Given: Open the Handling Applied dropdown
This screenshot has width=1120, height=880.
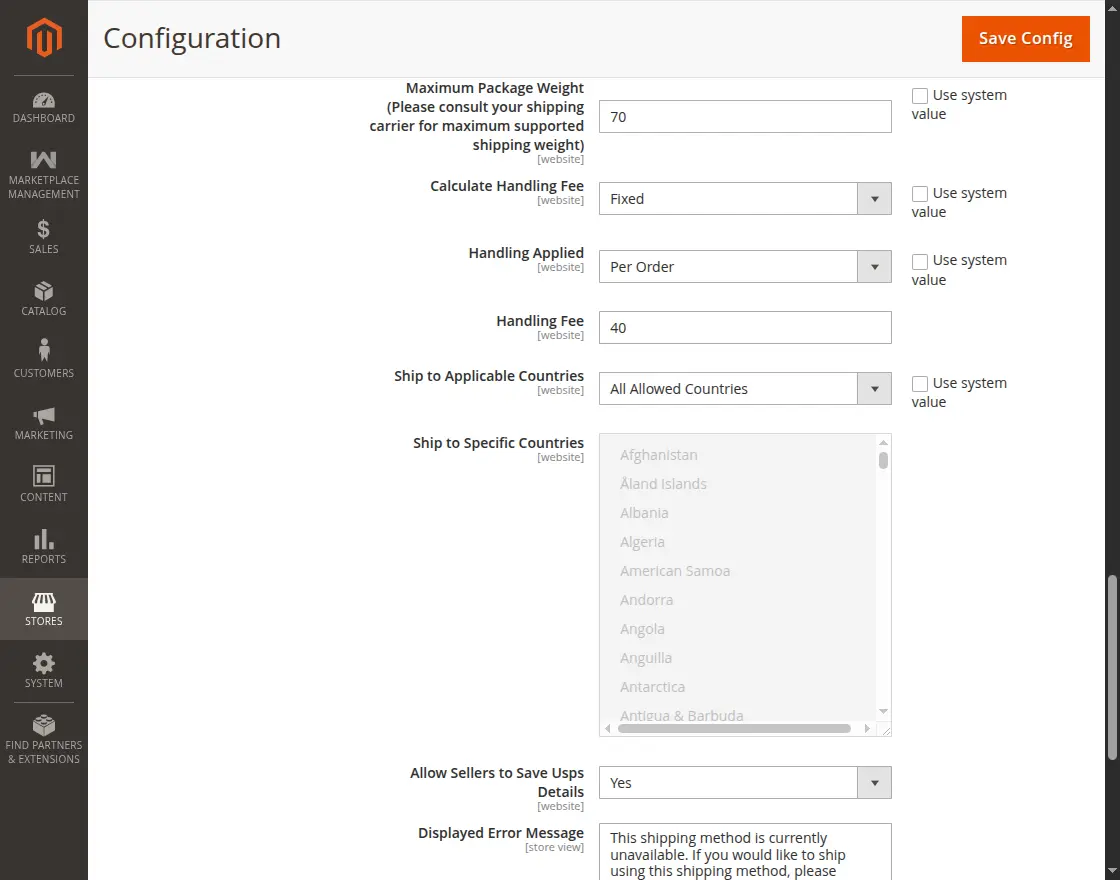Looking at the screenshot, I should tap(875, 266).
